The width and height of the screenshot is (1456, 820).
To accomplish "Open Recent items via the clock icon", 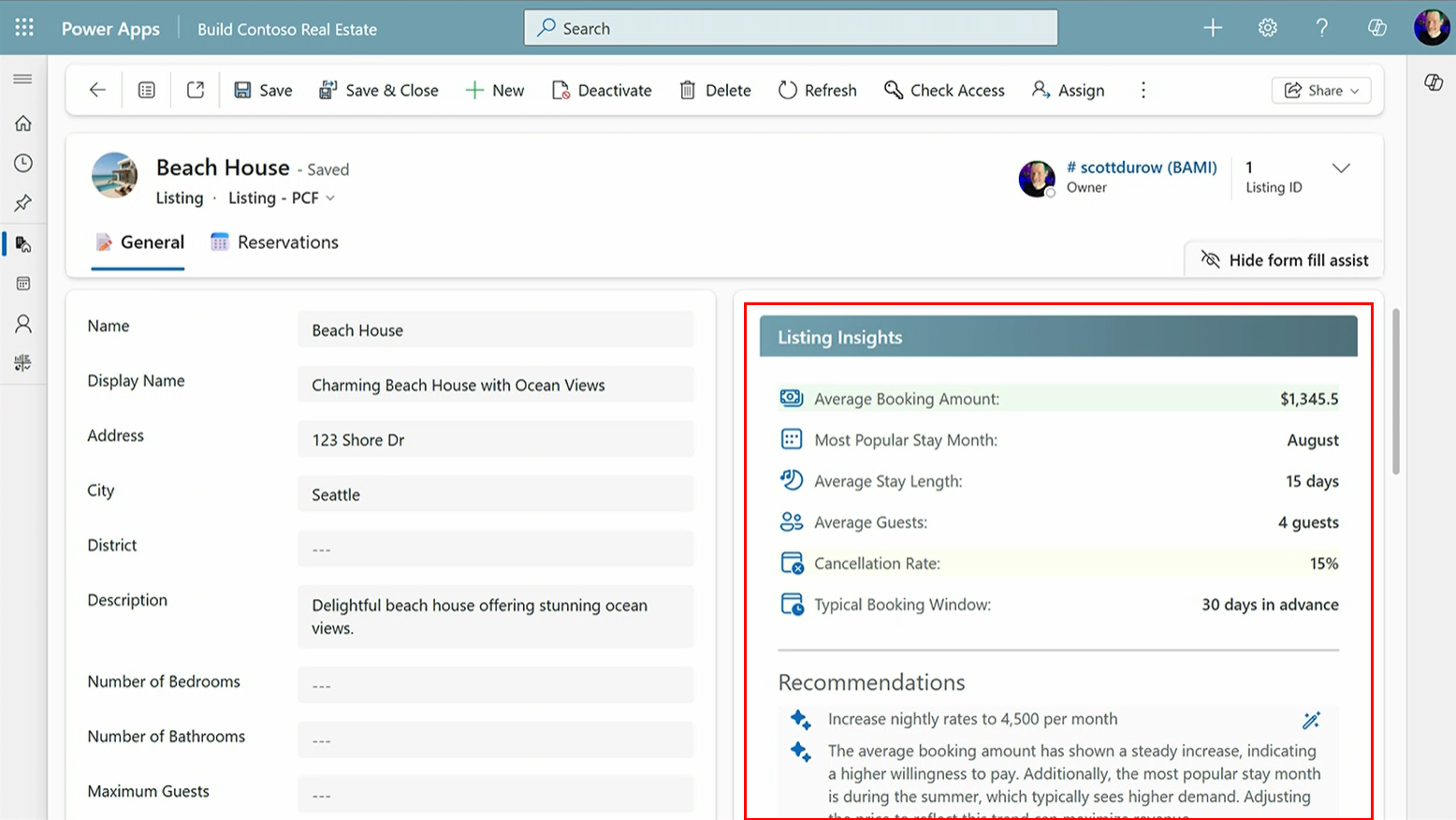I will 22,163.
